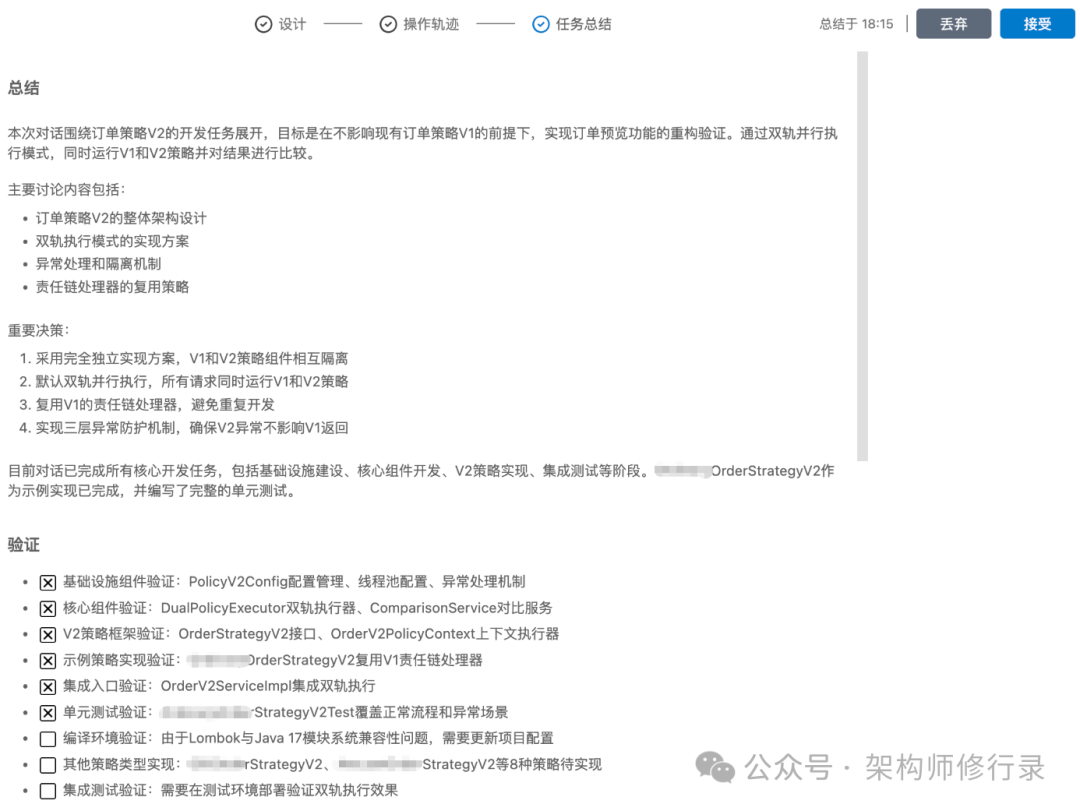Click the 丢弃 button
This screenshot has width=1080, height=811.
pos(953,24)
